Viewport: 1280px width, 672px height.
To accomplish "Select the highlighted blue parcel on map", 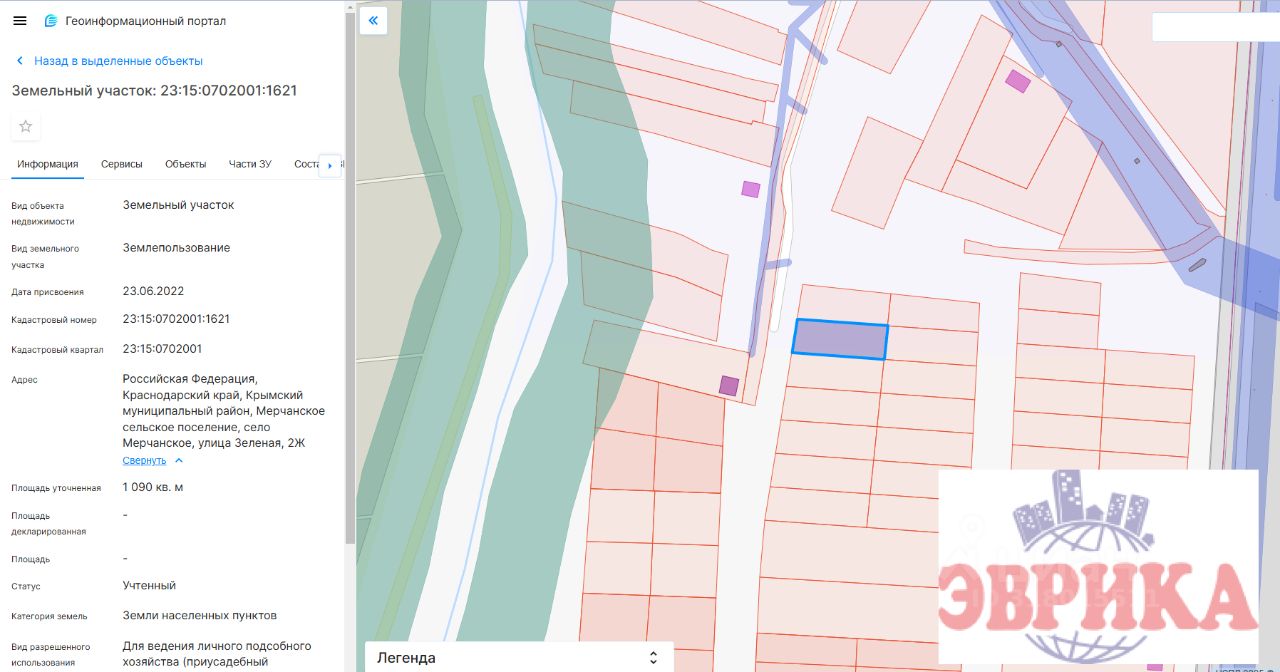I will 840,339.
